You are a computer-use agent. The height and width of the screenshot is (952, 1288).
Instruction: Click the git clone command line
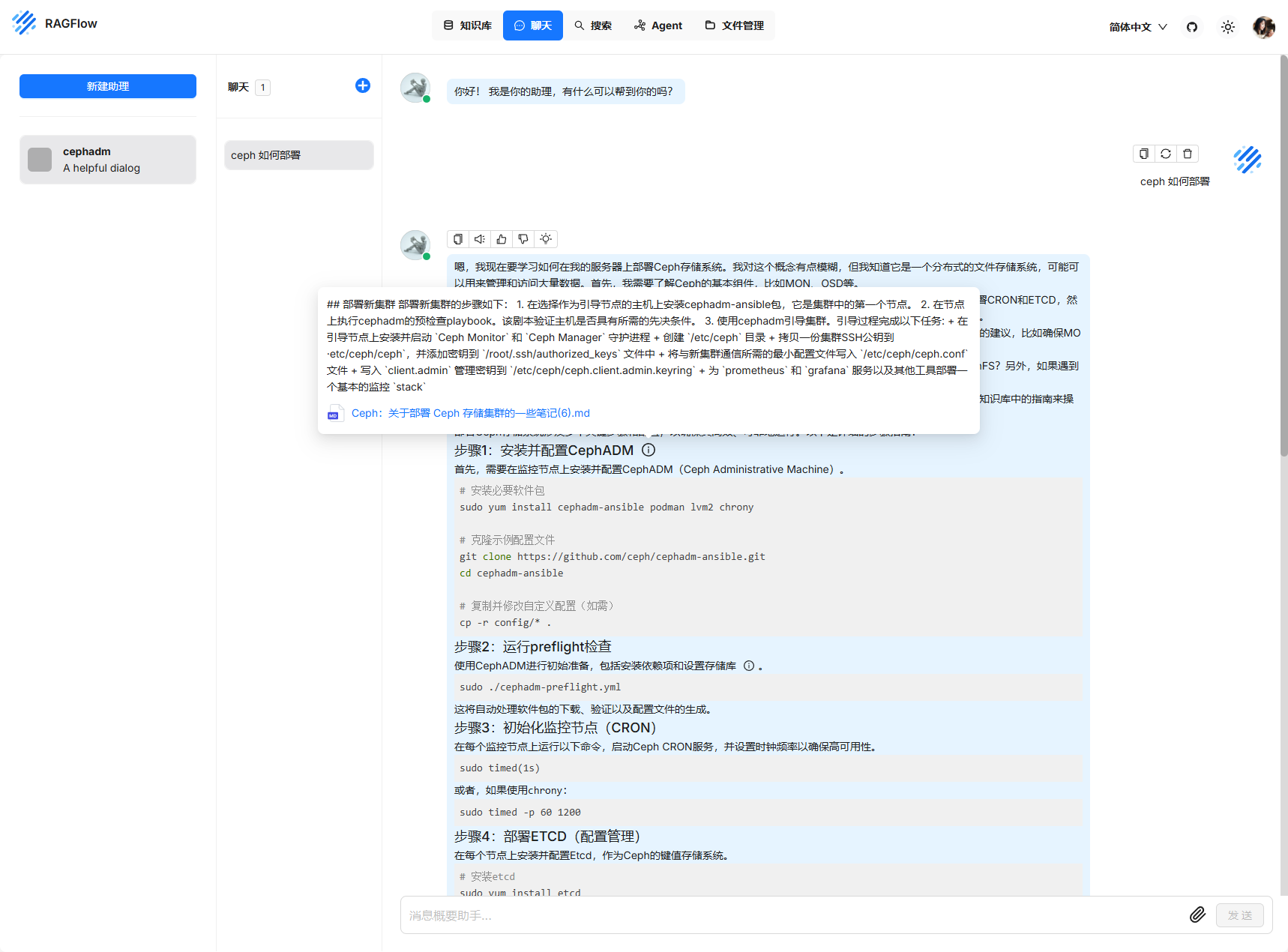(x=613, y=556)
